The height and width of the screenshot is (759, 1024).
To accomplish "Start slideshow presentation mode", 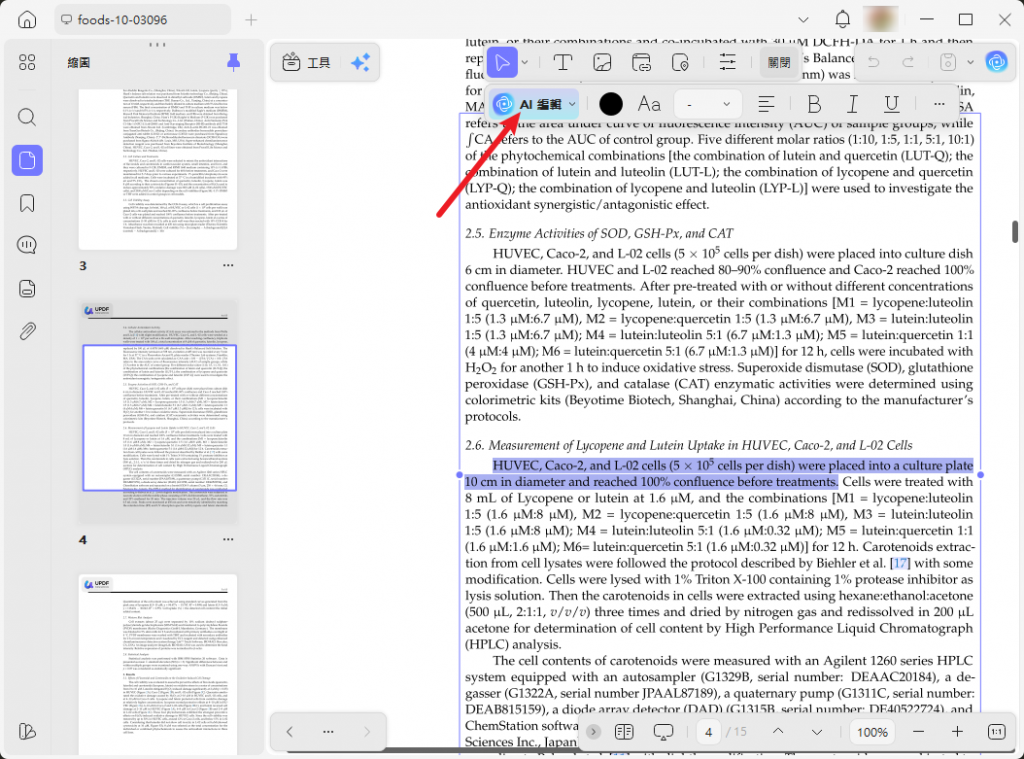I will [663, 732].
